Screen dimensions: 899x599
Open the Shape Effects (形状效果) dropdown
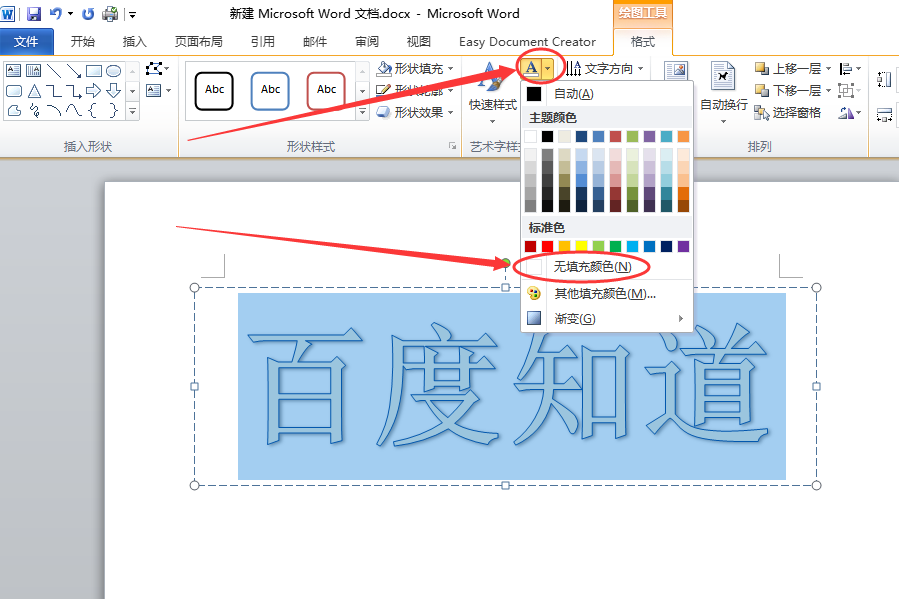point(415,112)
